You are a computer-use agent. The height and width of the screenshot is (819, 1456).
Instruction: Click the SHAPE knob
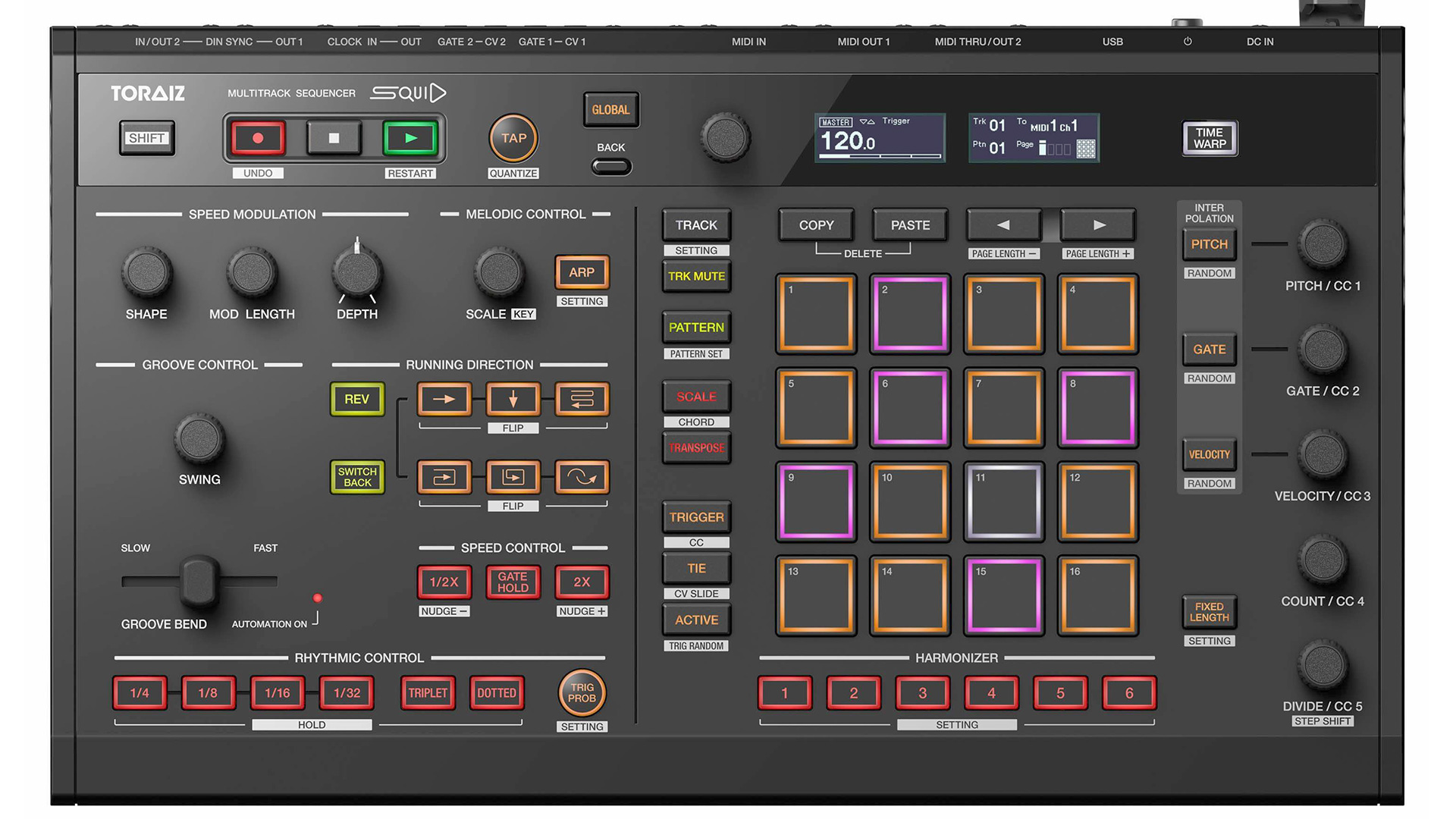coord(146,272)
